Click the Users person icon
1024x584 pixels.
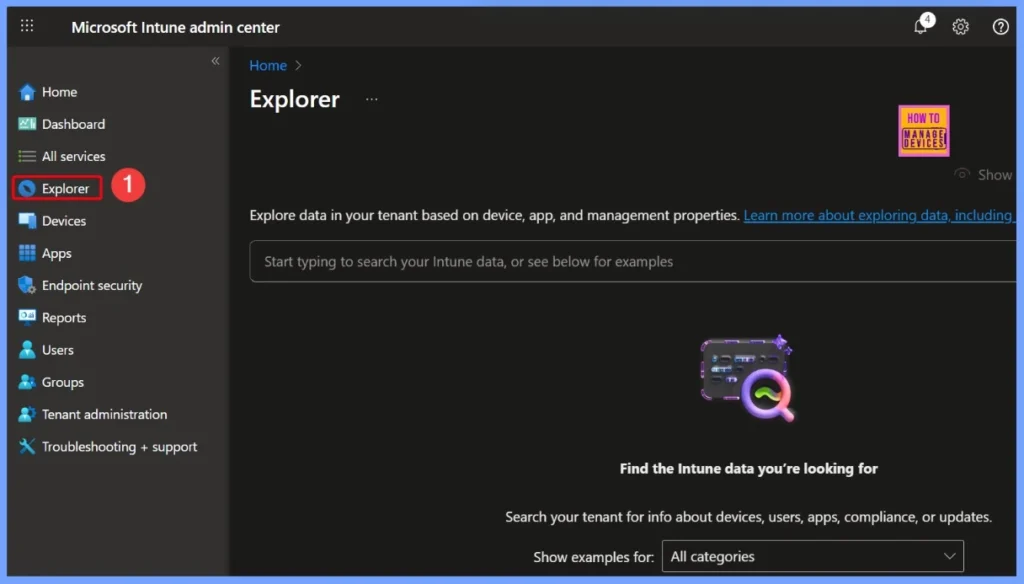point(27,349)
